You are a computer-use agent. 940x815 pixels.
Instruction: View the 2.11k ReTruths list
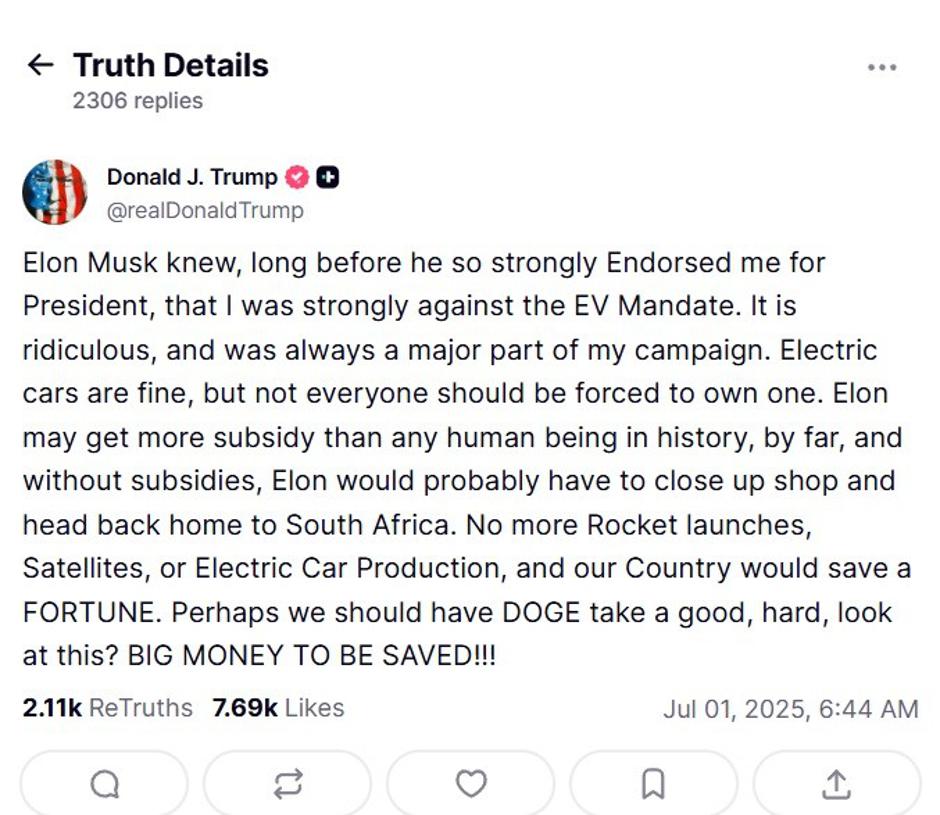pos(107,709)
